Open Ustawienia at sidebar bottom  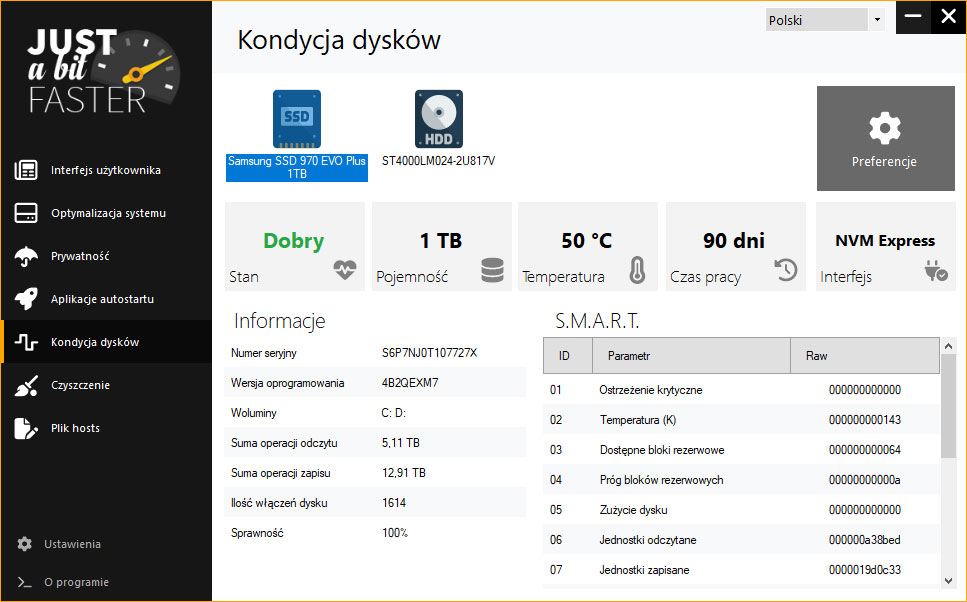[72, 544]
